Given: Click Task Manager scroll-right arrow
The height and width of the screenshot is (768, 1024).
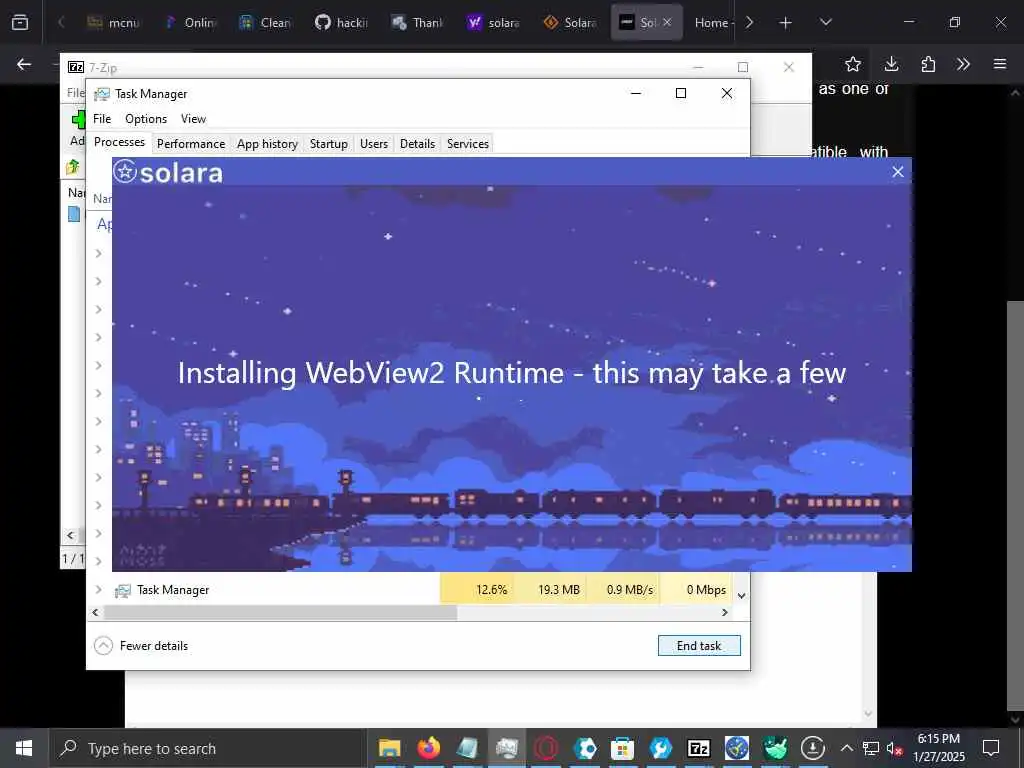Looking at the screenshot, I should (x=724, y=613).
